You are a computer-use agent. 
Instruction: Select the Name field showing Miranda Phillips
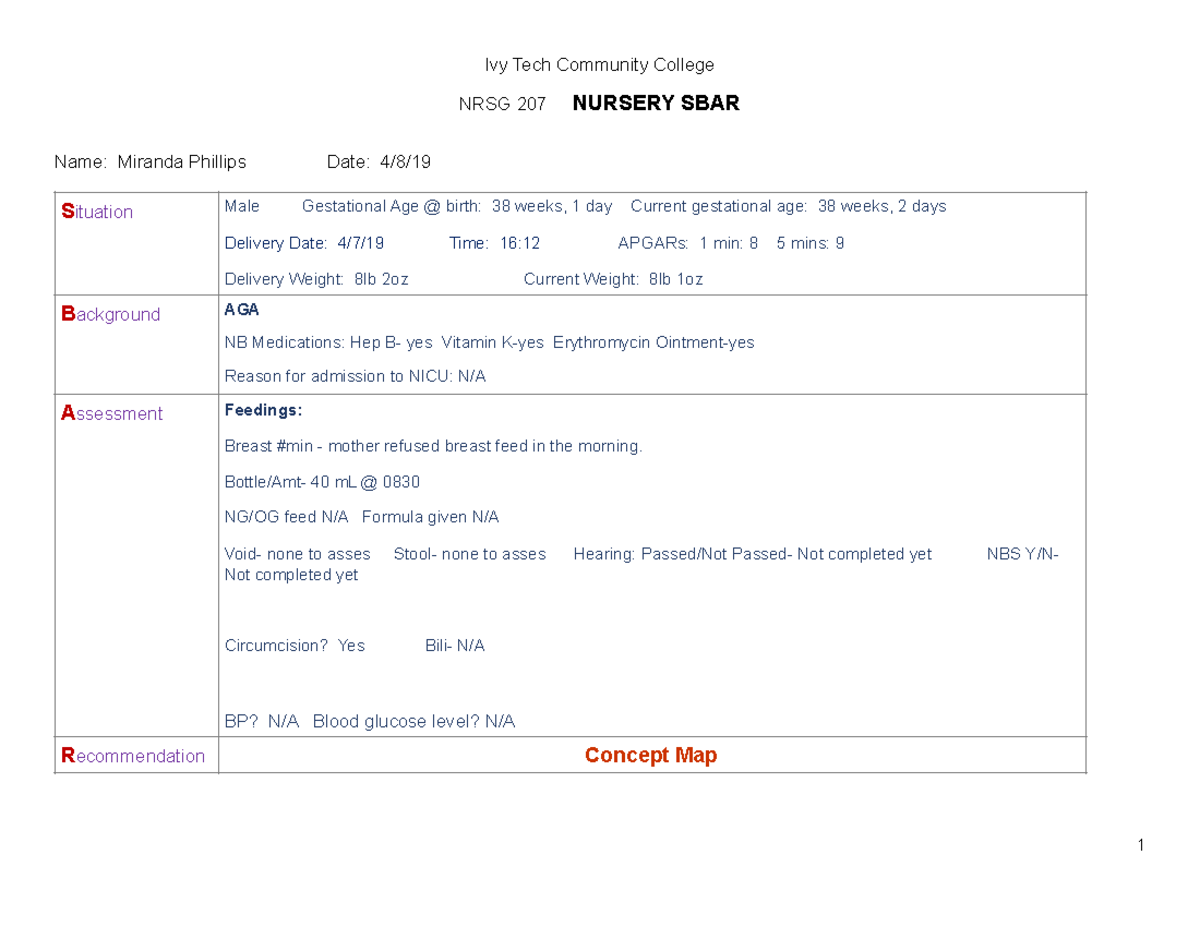point(151,161)
